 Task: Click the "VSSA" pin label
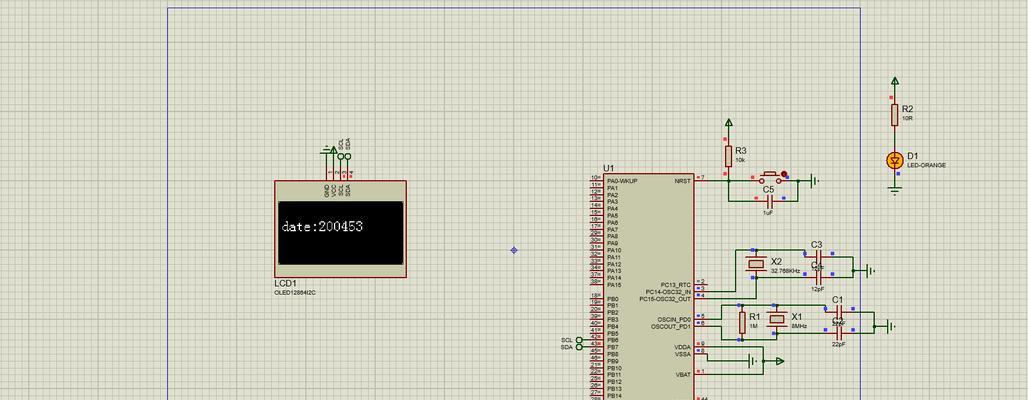(x=682, y=354)
